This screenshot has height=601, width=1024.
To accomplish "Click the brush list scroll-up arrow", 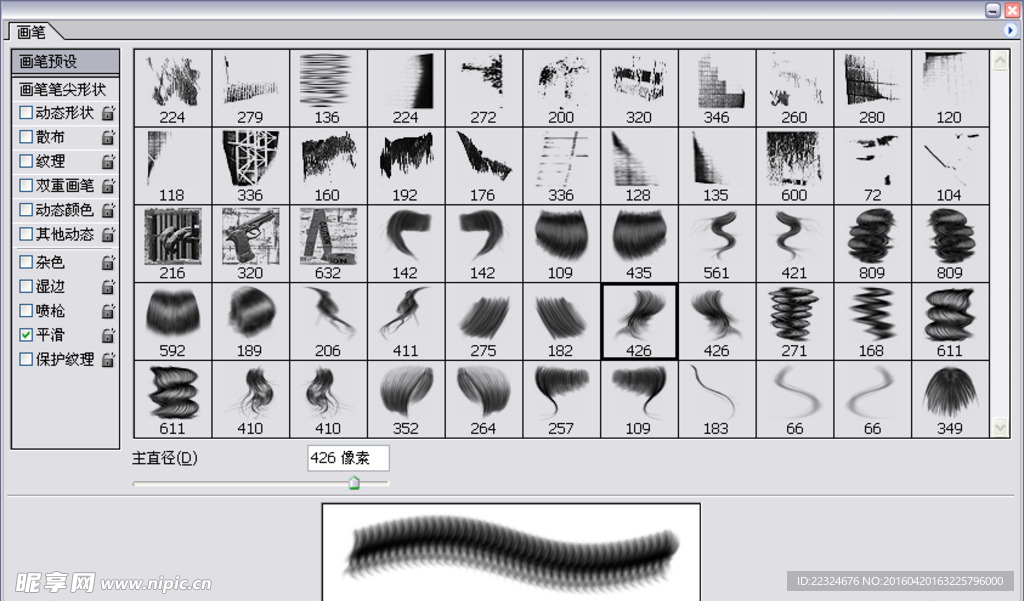I will [x=1000, y=61].
